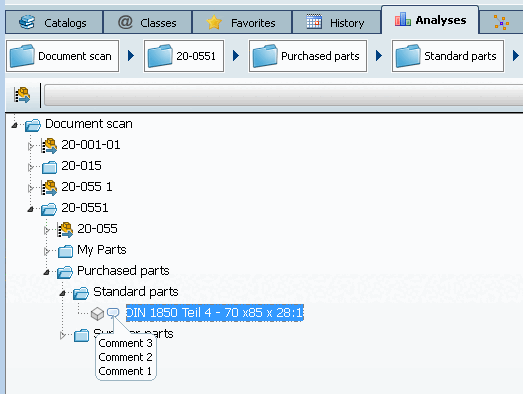
Task: Open the dropdown arrow after 20-0551 breadcrumb
Action: pyautogui.click(x=236, y=56)
